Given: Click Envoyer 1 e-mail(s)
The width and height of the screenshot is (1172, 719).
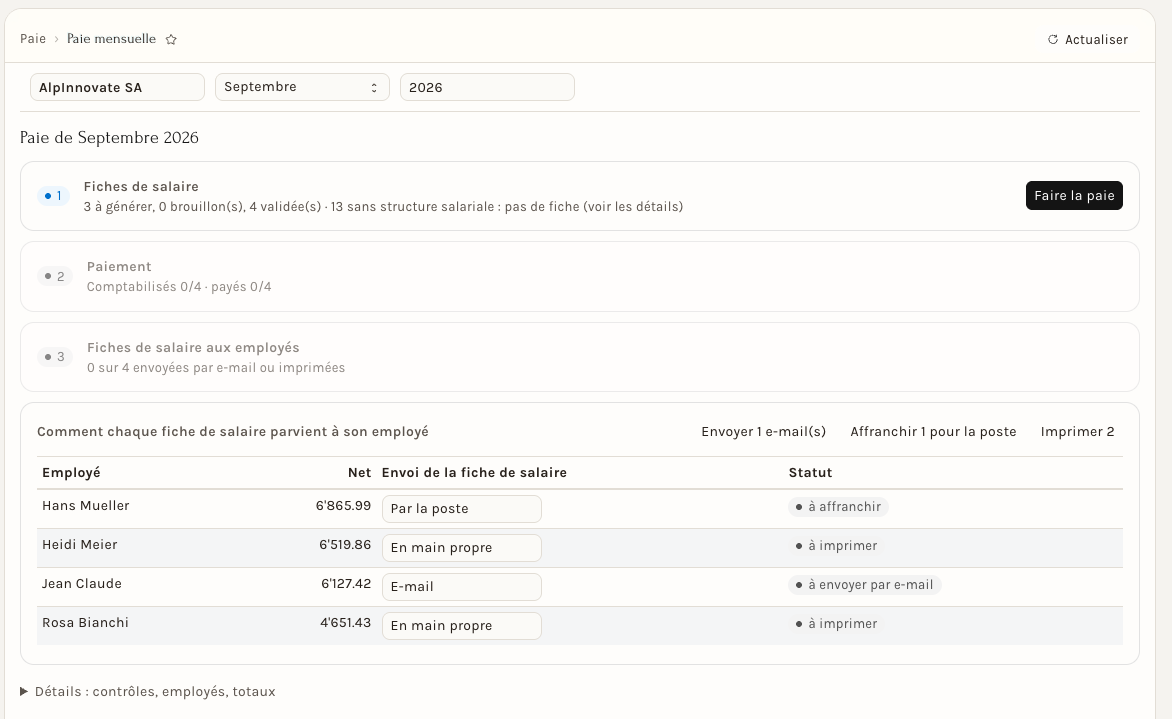Looking at the screenshot, I should 763,432.
